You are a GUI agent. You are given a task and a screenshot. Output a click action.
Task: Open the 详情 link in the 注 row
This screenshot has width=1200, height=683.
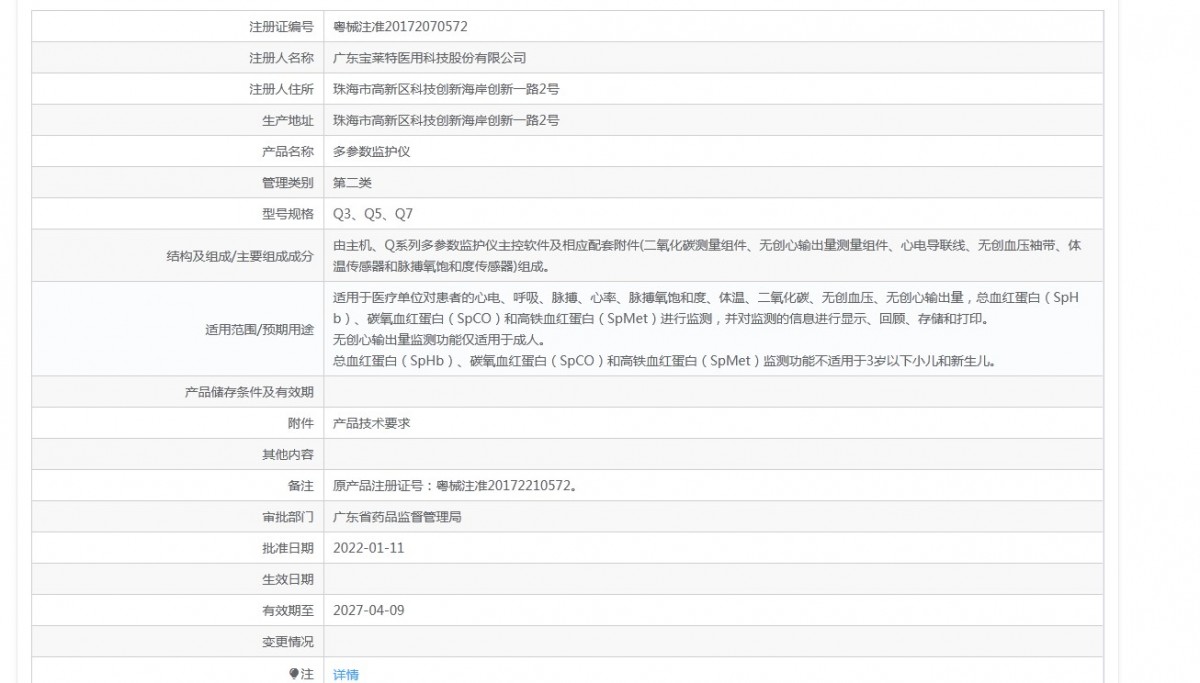[346, 674]
